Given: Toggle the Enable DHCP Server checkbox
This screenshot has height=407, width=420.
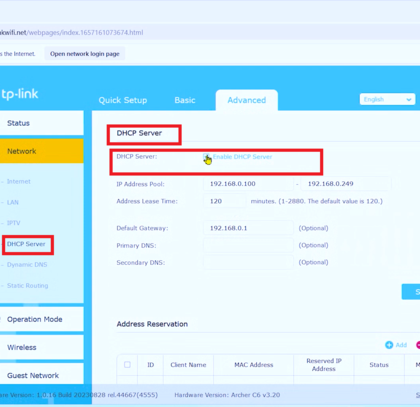Looking at the screenshot, I should click(x=206, y=157).
